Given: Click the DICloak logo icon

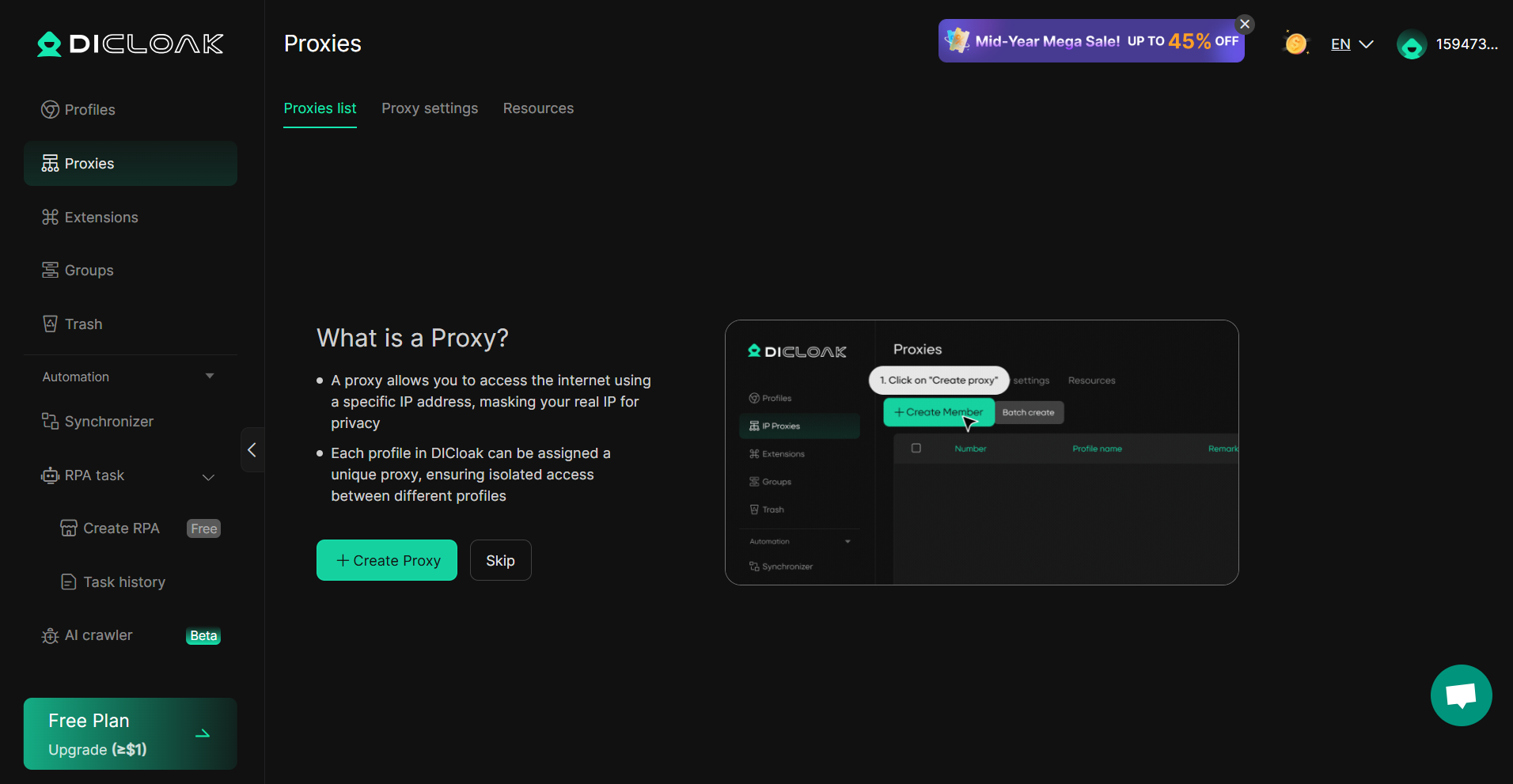Looking at the screenshot, I should pos(49,44).
